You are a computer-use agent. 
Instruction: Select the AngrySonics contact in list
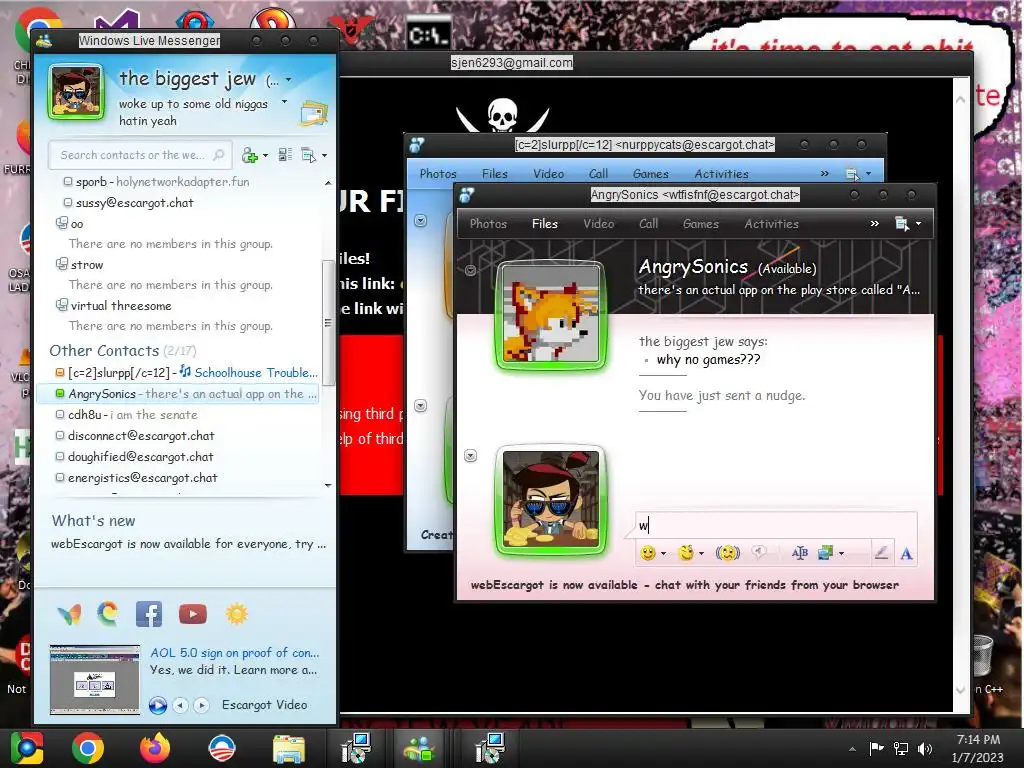click(178, 394)
